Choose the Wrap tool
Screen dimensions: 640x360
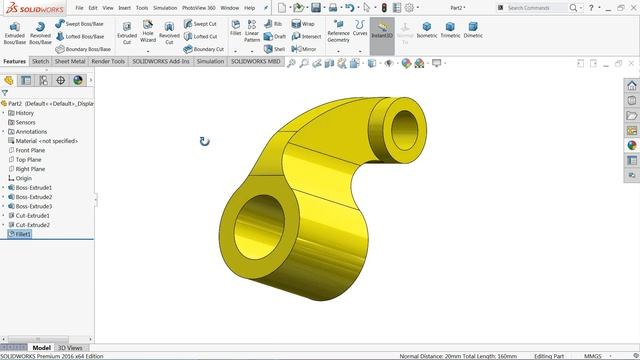tap(303, 24)
